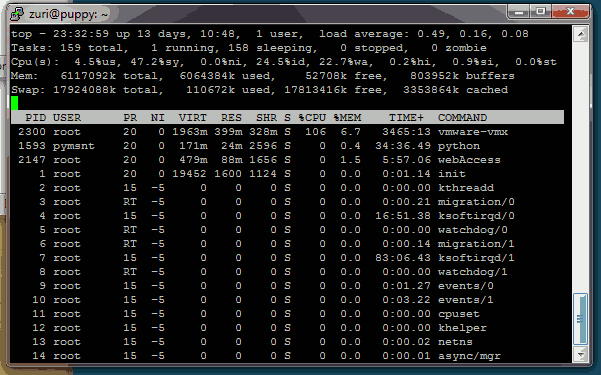Click the load average text in header
Image resolution: width=601 pixels, height=375 pixels.
point(424,34)
